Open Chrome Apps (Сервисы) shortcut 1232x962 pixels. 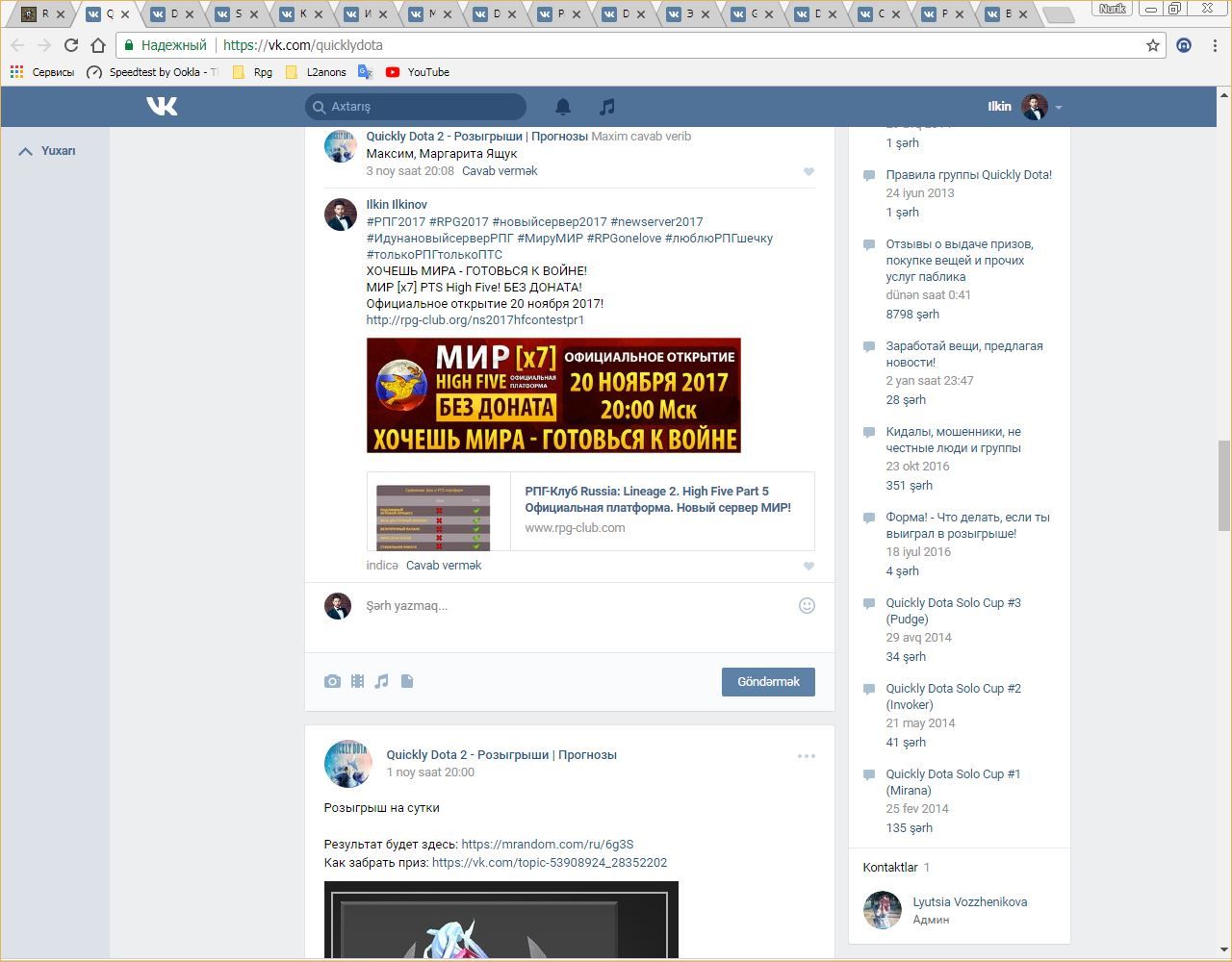(x=41, y=72)
